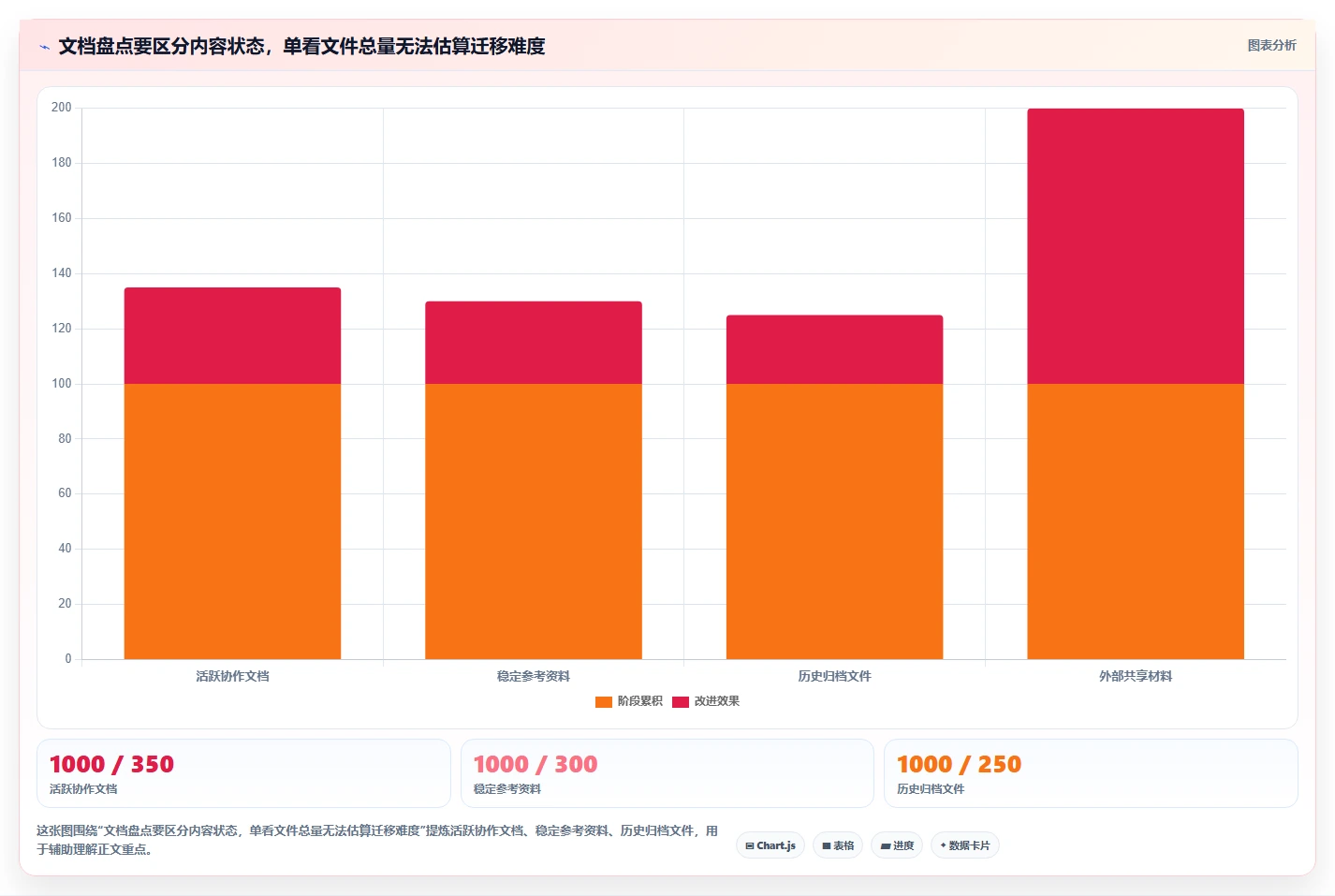This screenshot has height=896, width=1335.
Task: Select the 数据卡片 tag
Action: (x=965, y=845)
